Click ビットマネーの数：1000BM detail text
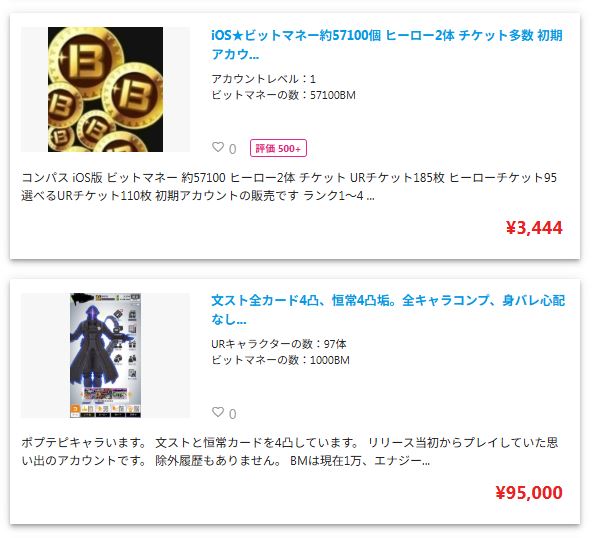This screenshot has width=594, height=538. [280, 360]
